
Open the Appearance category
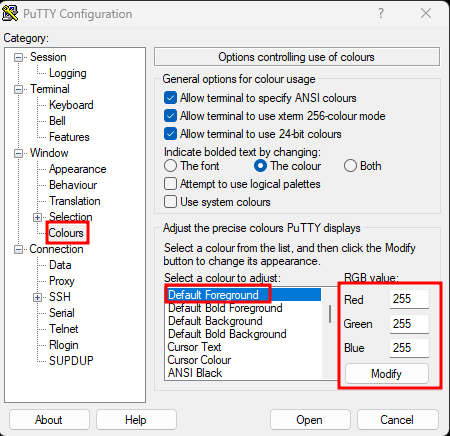77,169
